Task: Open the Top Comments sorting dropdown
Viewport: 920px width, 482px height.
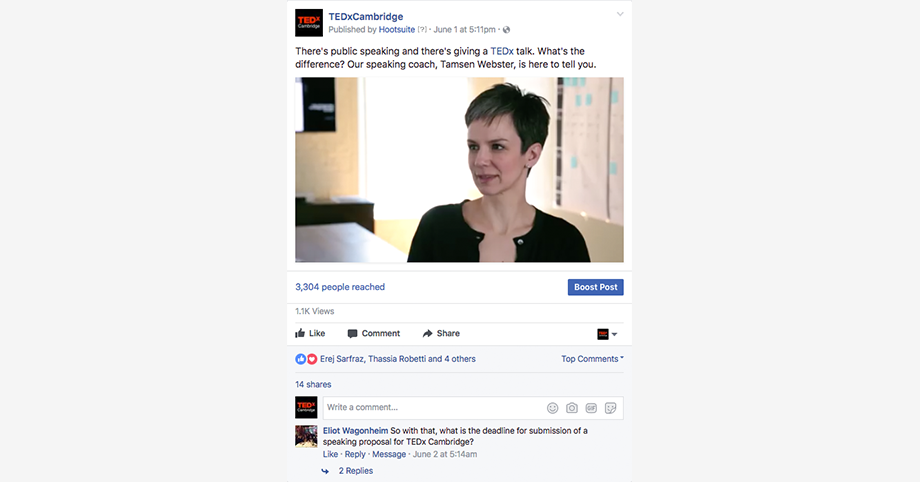Action: click(592, 359)
